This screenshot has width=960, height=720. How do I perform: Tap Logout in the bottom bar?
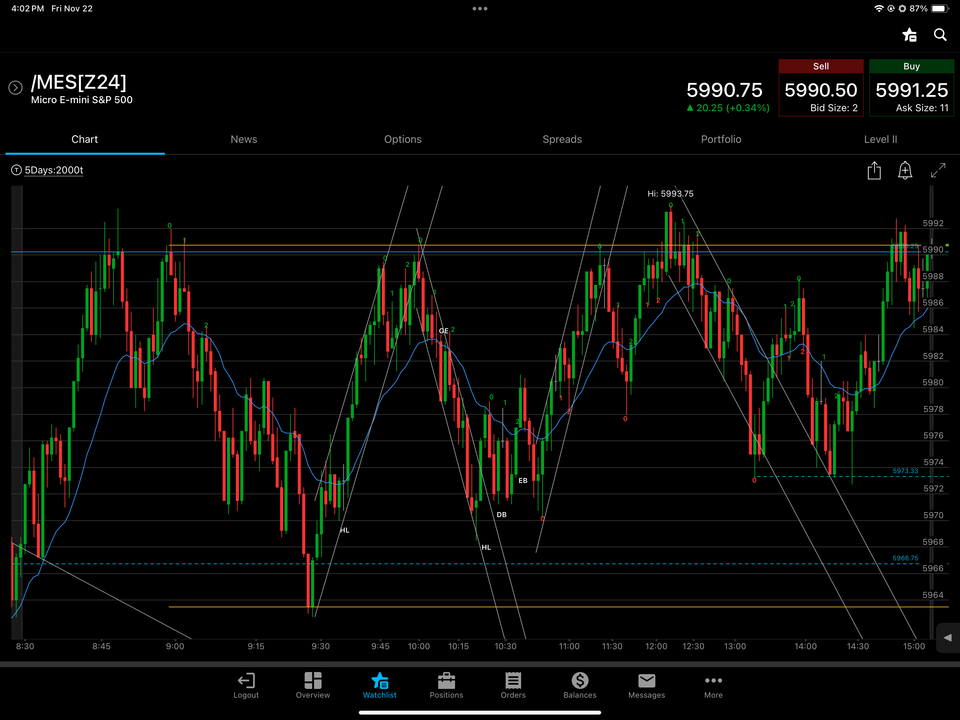[x=246, y=686]
